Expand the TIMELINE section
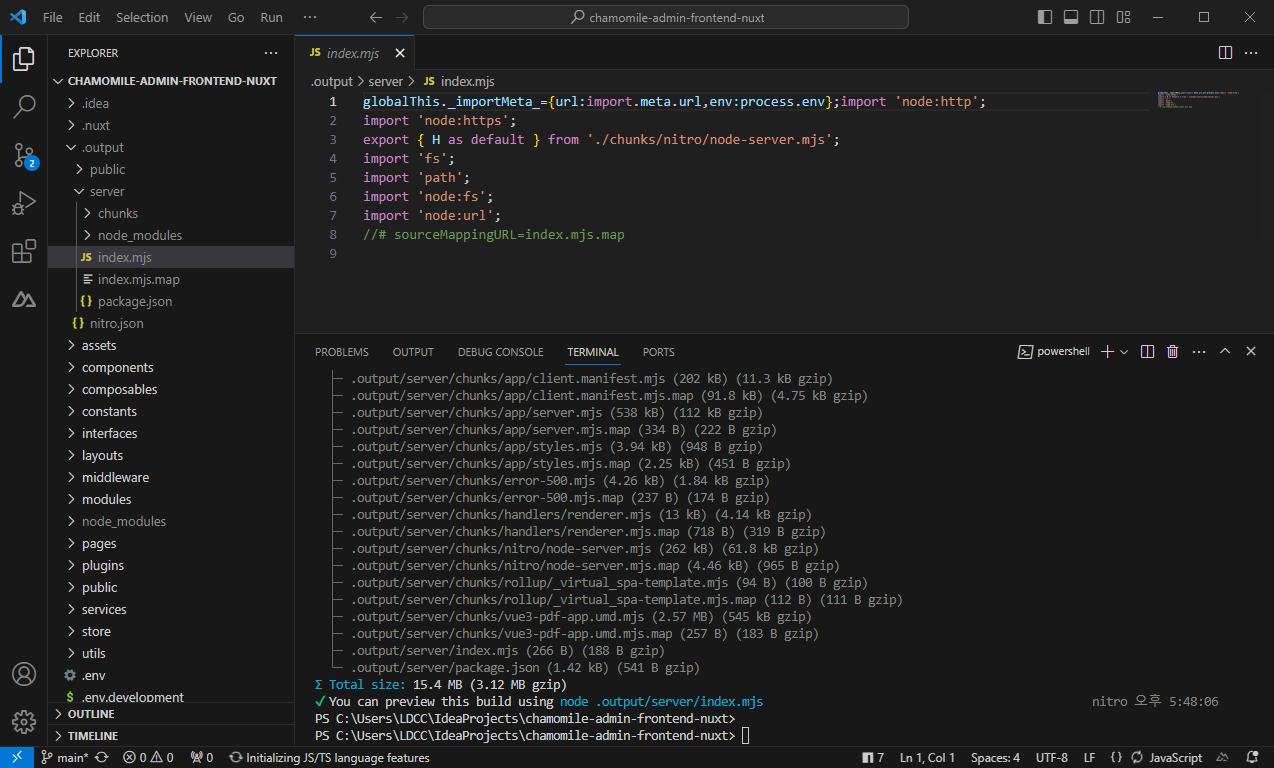This screenshot has width=1274, height=768. pos(171,736)
